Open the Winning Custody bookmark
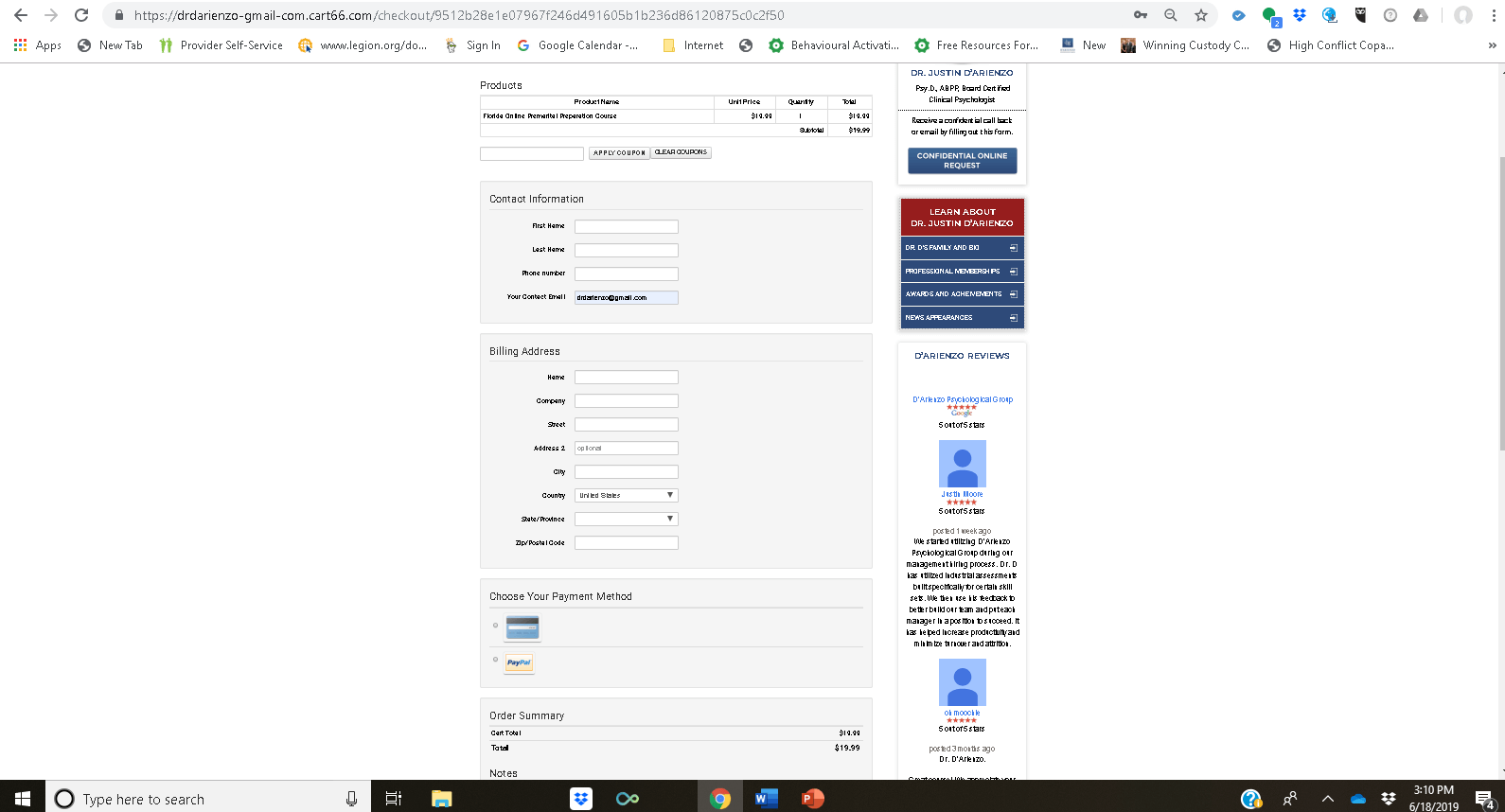The width and height of the screenshot is (1505, 812). pos(1185,45)
